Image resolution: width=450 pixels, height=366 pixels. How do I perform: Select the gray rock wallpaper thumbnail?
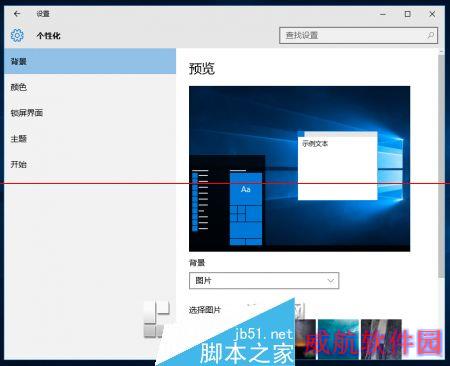click(381, 339)
